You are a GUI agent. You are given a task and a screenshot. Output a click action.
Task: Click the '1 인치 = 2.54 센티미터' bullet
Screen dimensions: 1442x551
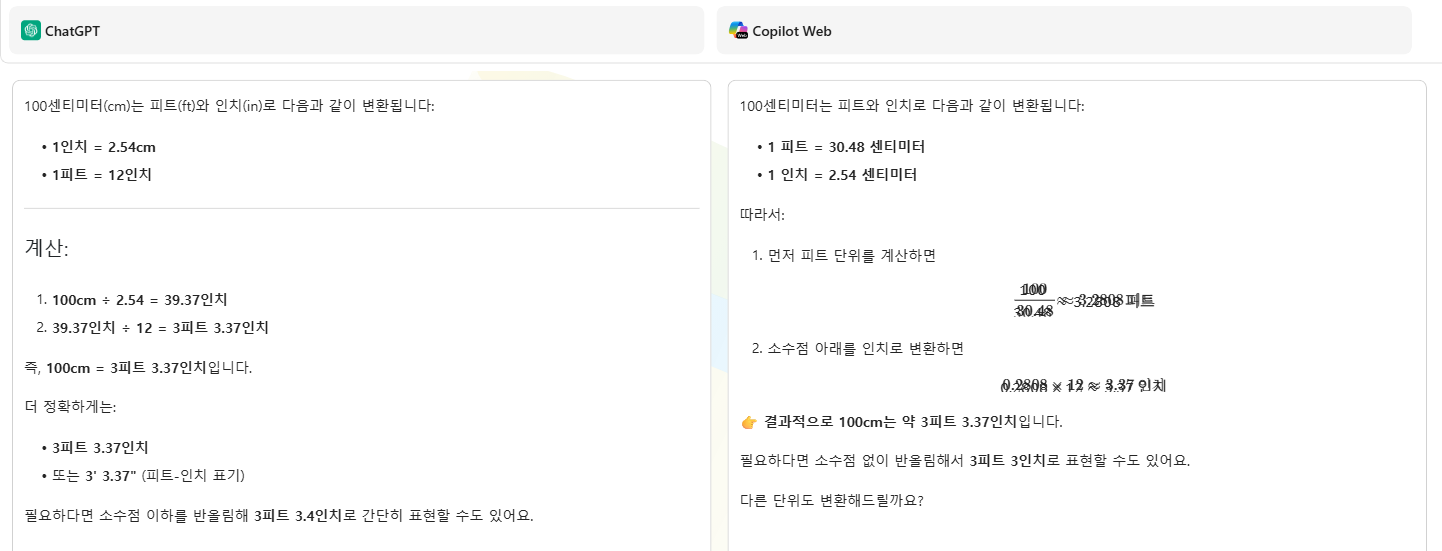coord(842,175)
